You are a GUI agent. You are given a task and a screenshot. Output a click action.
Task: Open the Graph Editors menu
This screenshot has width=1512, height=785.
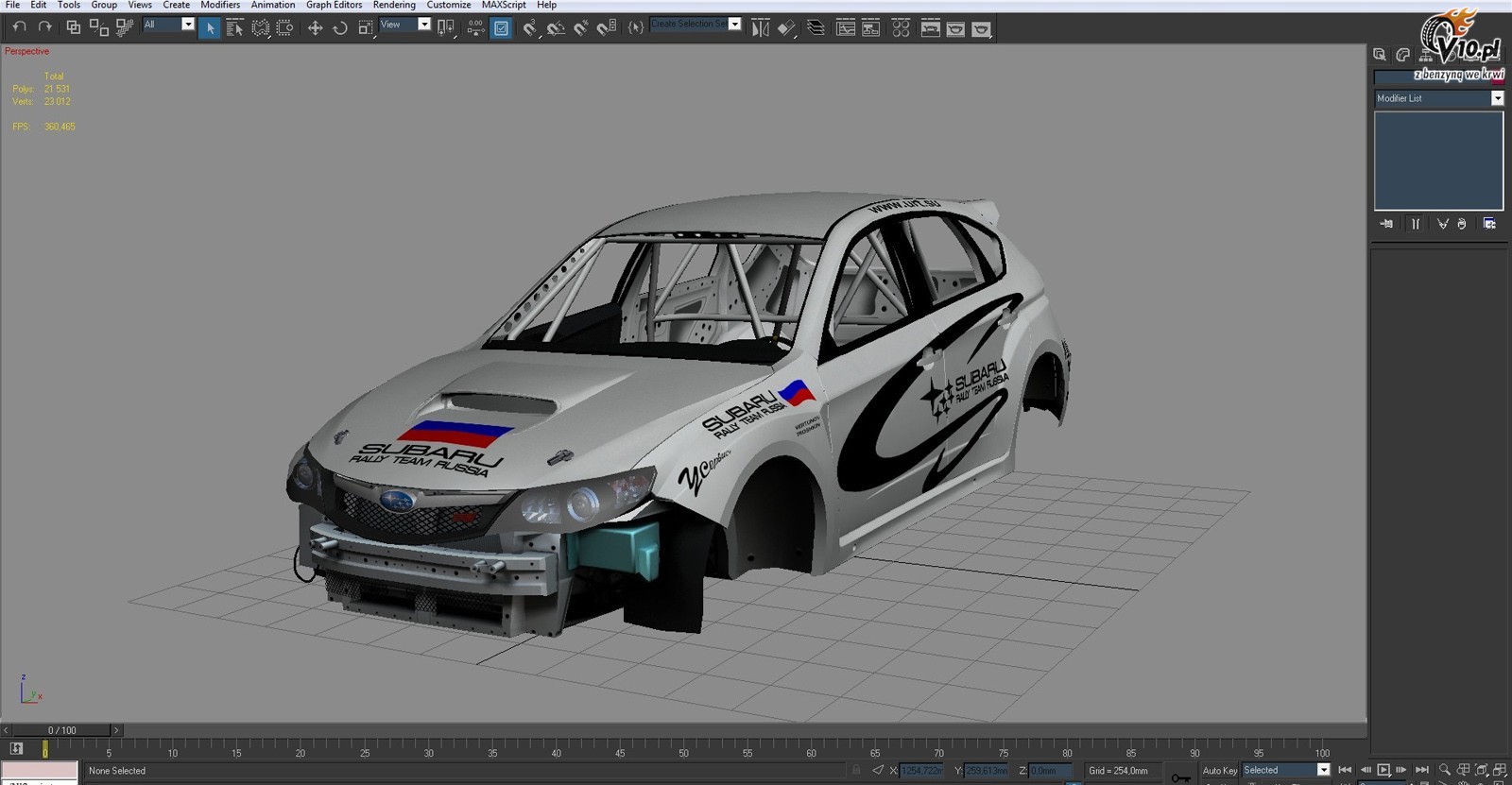334,5
